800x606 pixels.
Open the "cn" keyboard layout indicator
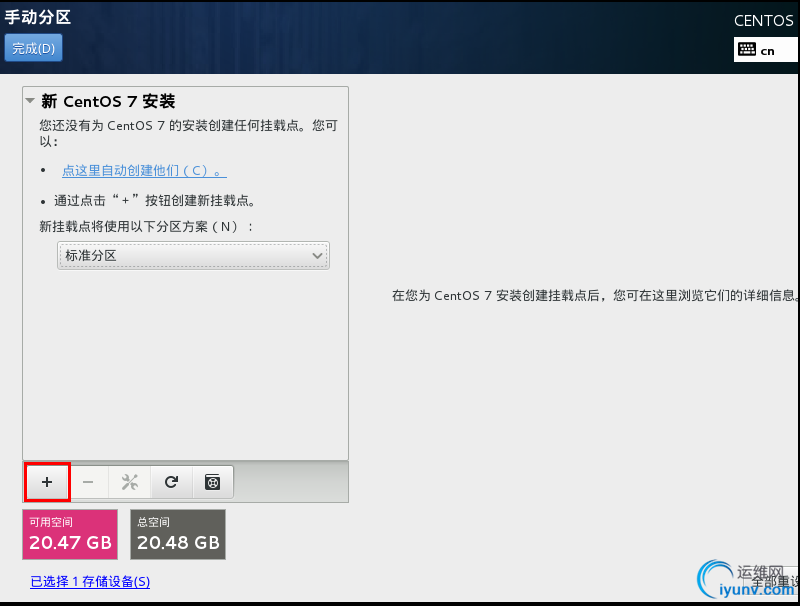pos(765,48)
